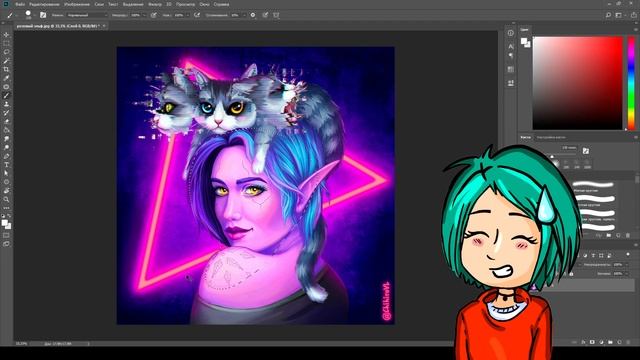Screen dimensions: 640x360
Task: Select the Brush tool in the toolbox
Action: click(6, 96)
